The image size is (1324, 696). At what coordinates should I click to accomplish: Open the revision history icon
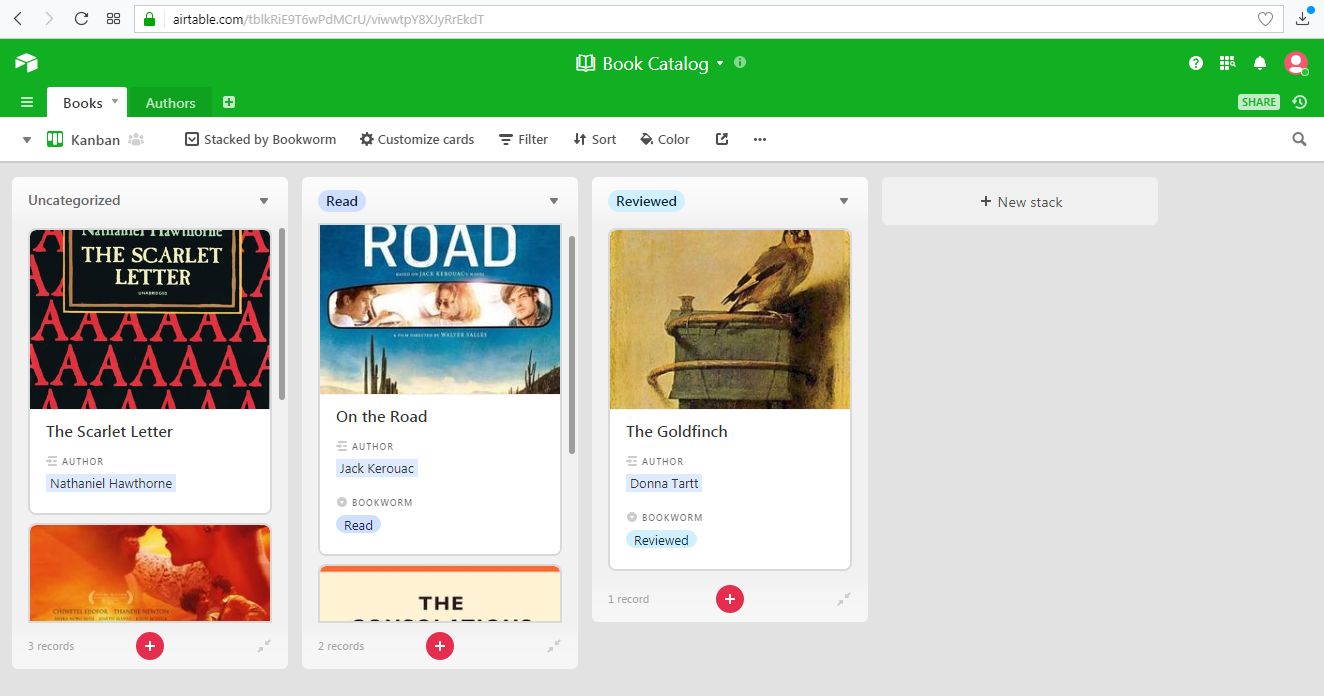pos(1299,102)
